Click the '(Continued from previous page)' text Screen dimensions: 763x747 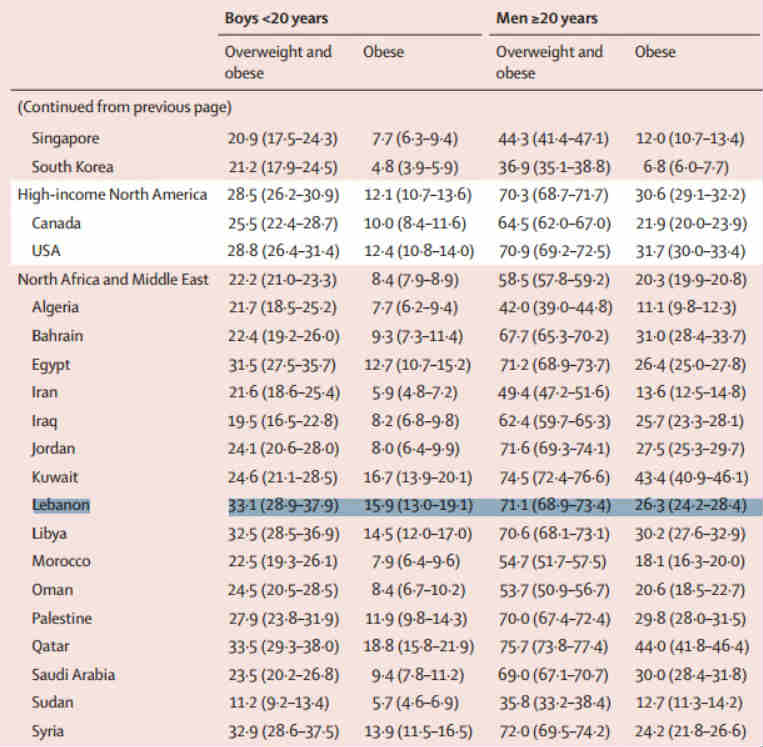pyautogui.click(x=124, y=106)
